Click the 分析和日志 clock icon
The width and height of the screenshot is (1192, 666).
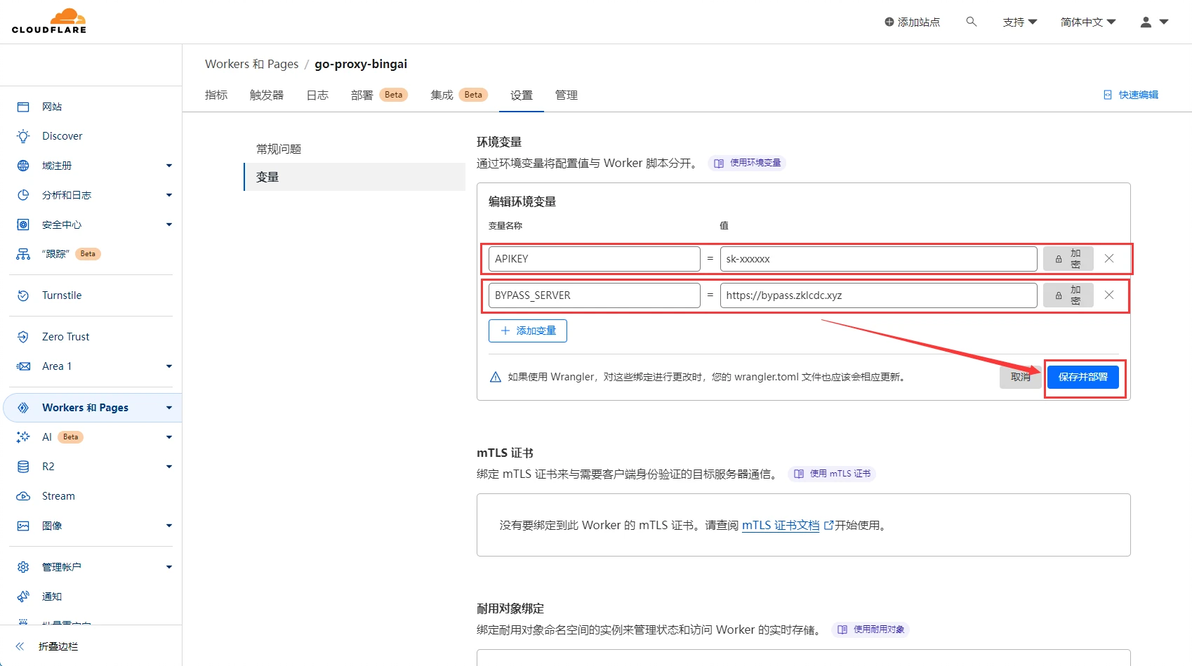click(24, 195)
